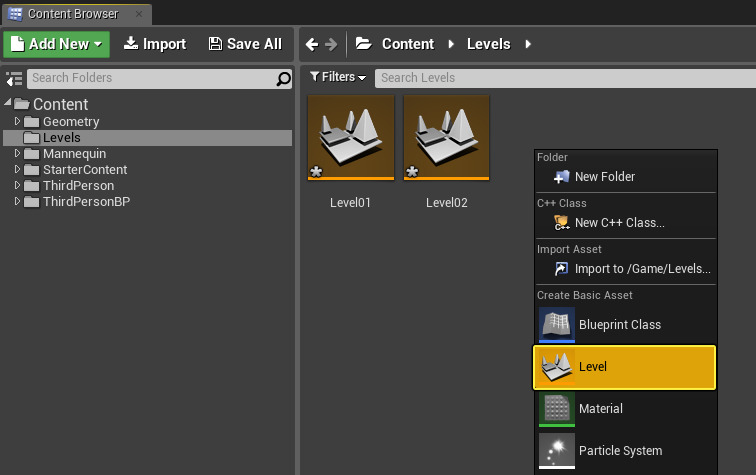Select the Level01 asset thumbnail

351,137
